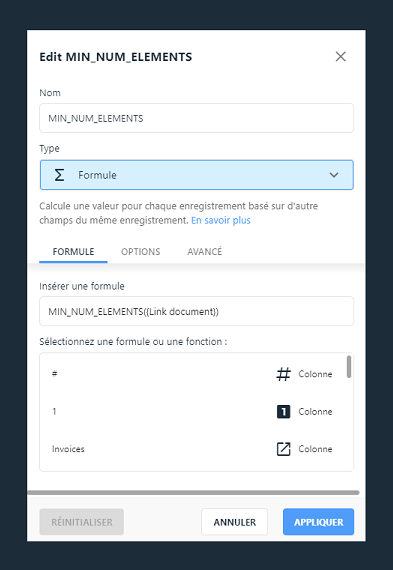This screenshot has width=393, height=570.
Task: Click the APPLIQUER button
Action: pyautogui.click(x=318, y=522)
